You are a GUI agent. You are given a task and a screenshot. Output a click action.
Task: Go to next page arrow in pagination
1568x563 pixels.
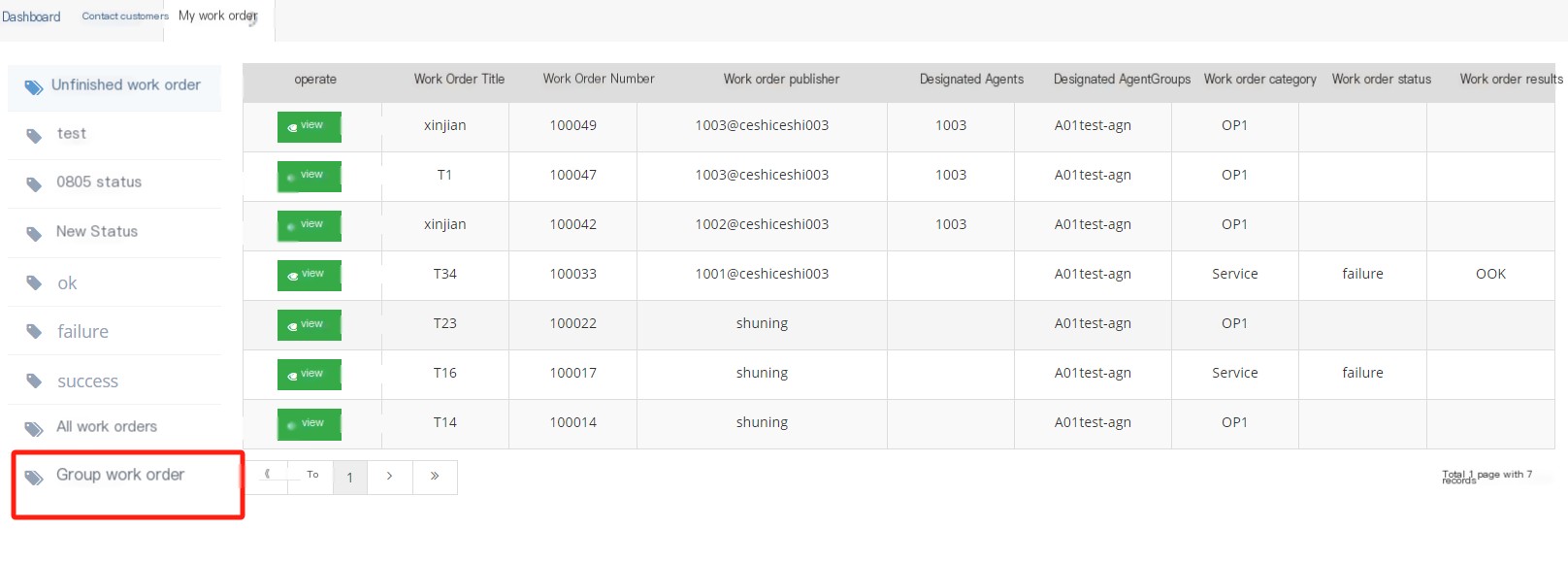389,477
